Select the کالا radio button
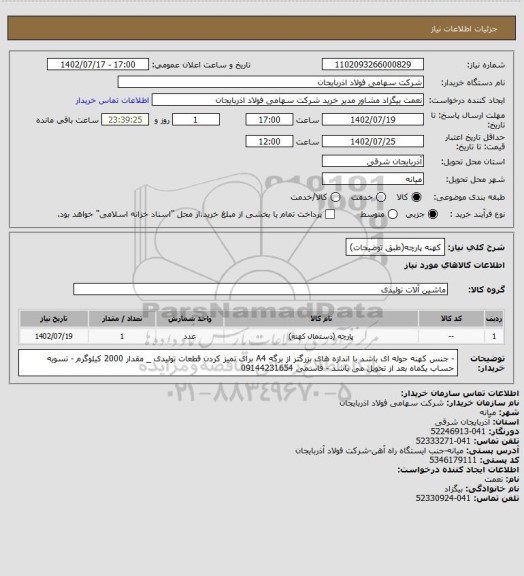Image resolution: width=524 pixels, height=576 pixels. coord(416,197)
